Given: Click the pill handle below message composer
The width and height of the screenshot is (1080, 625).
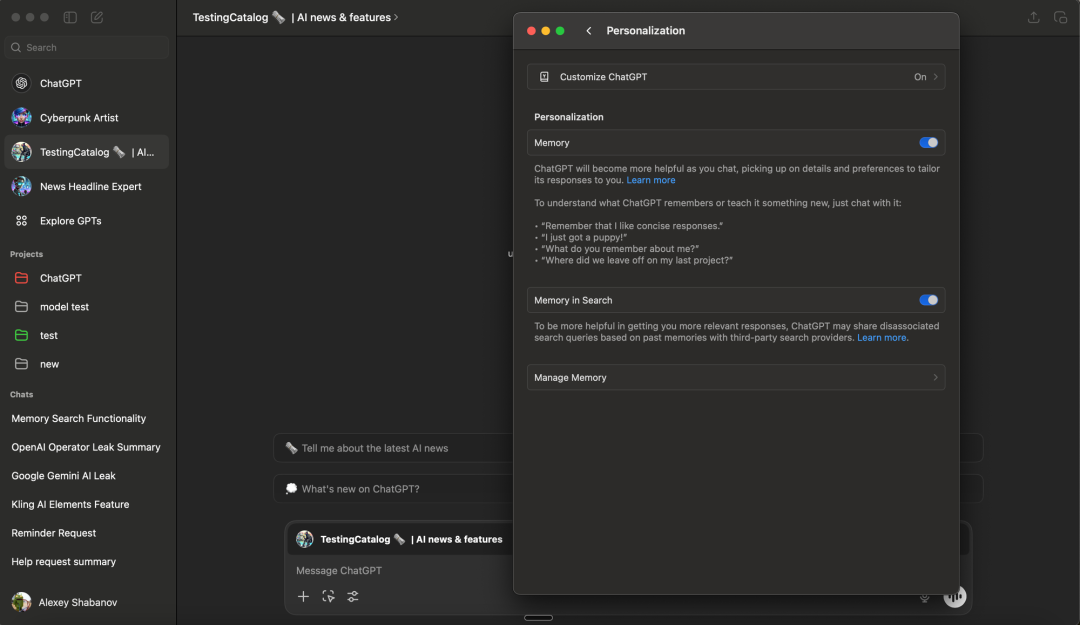Looking at the screenshot, I should [539, 617].
